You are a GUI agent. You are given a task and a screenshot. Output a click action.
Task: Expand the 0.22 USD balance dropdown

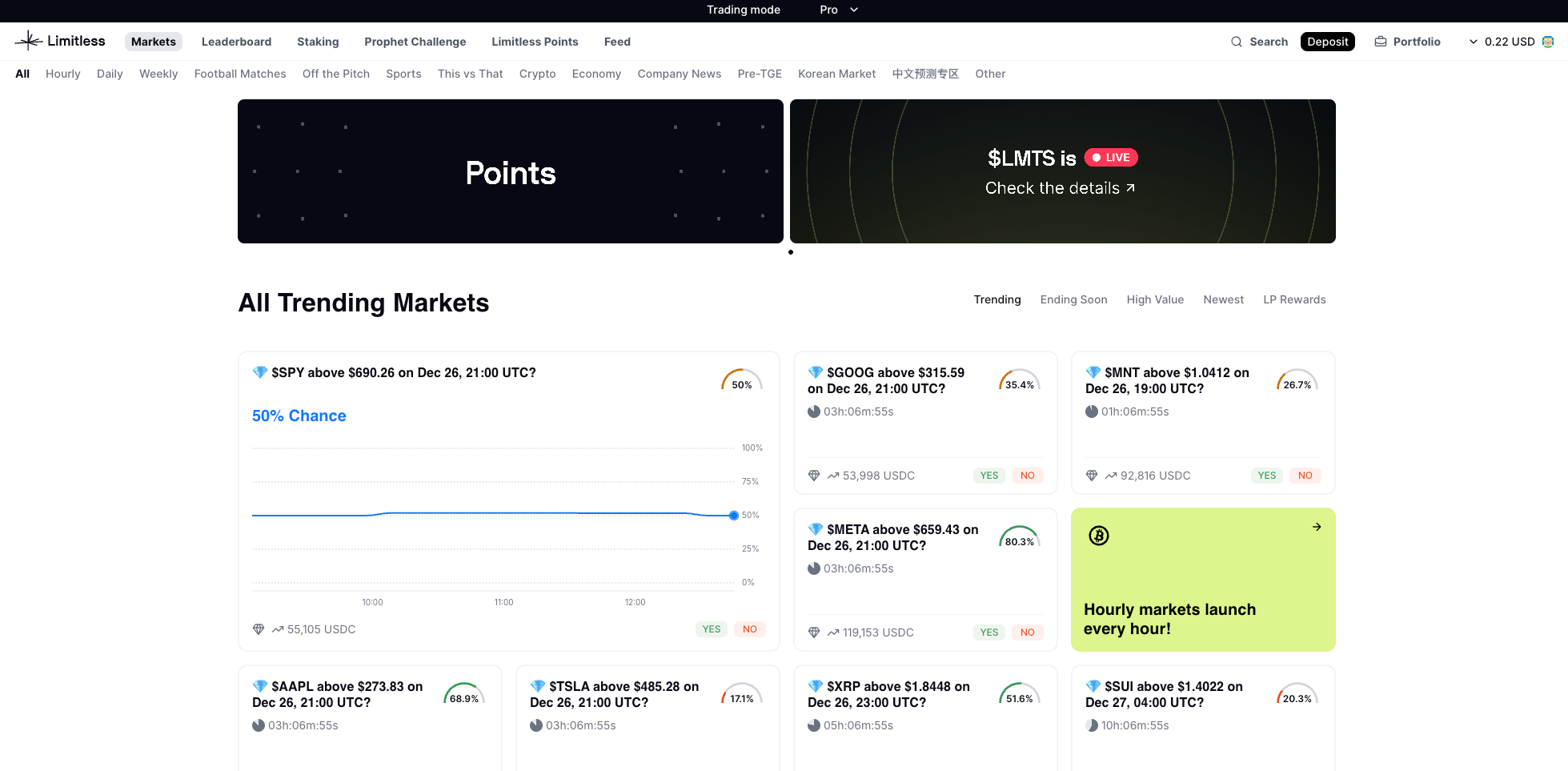pos(1474,42)
